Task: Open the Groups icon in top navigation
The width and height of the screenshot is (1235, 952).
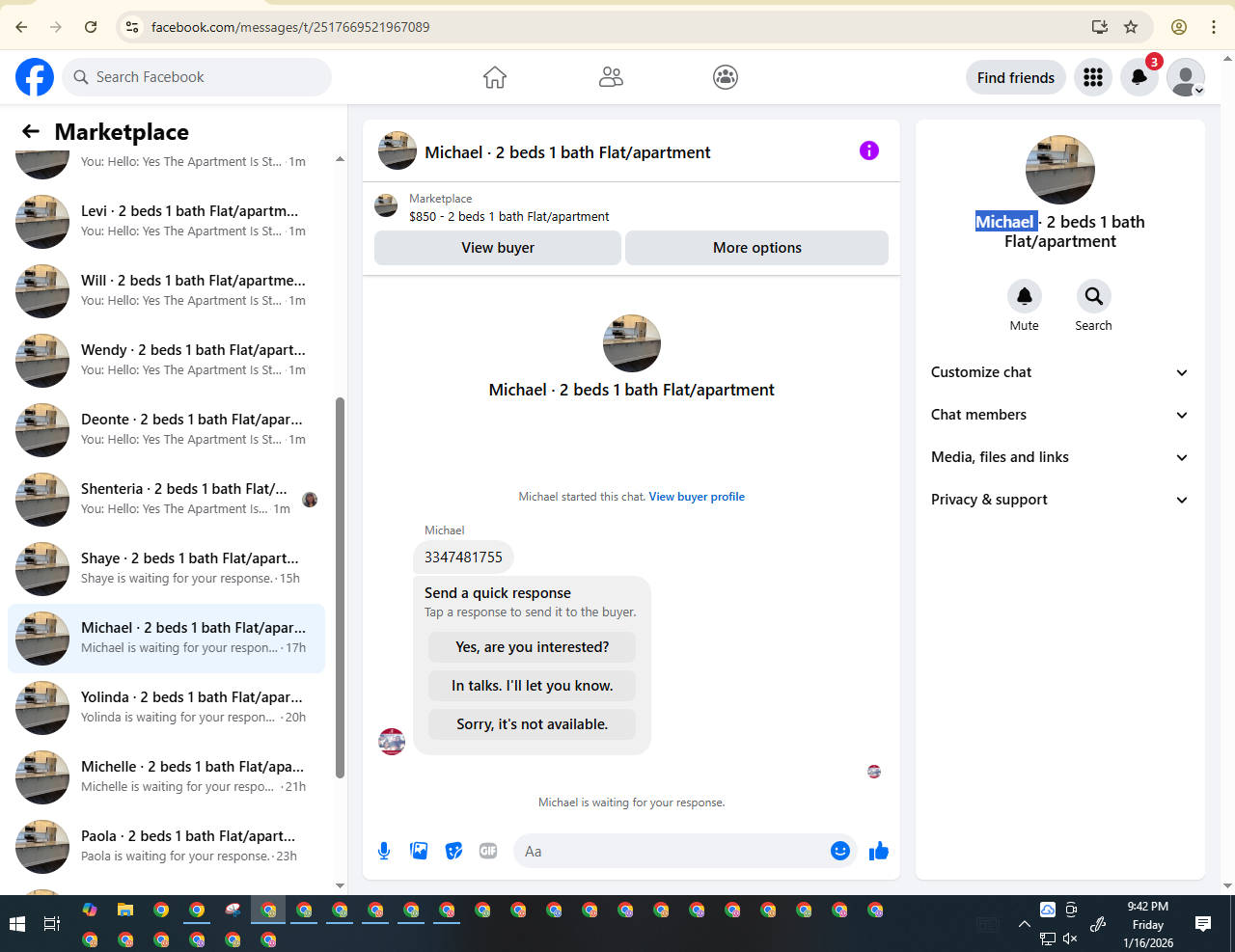Action: click(726, 77)
